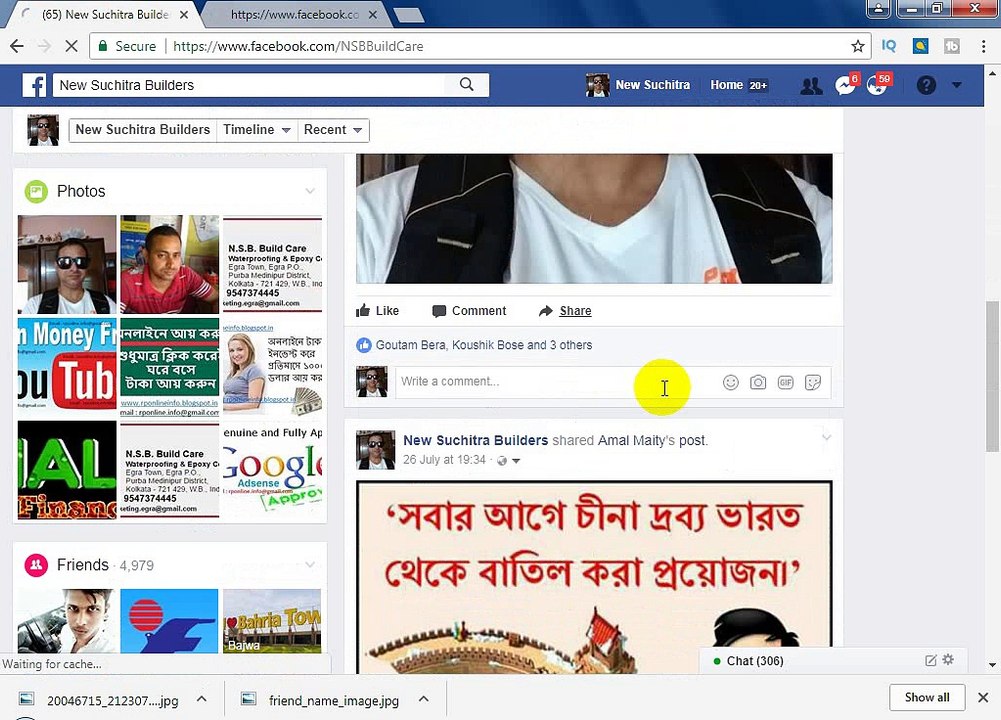Screen dimensions: 1001x720
Task: Click the Write a comment field
Action: coord(553,382)
